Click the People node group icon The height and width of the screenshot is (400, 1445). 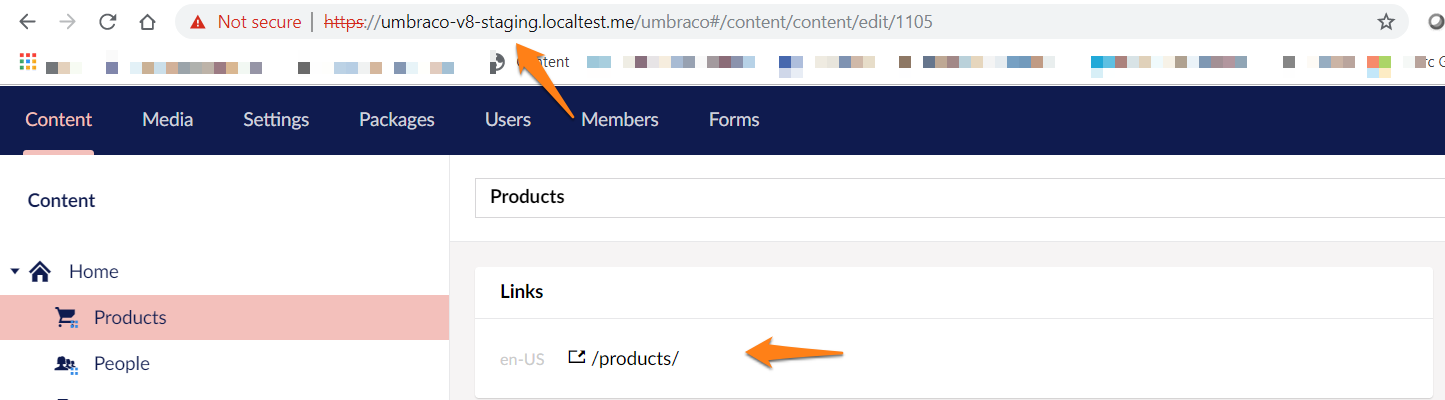(66, 364)
